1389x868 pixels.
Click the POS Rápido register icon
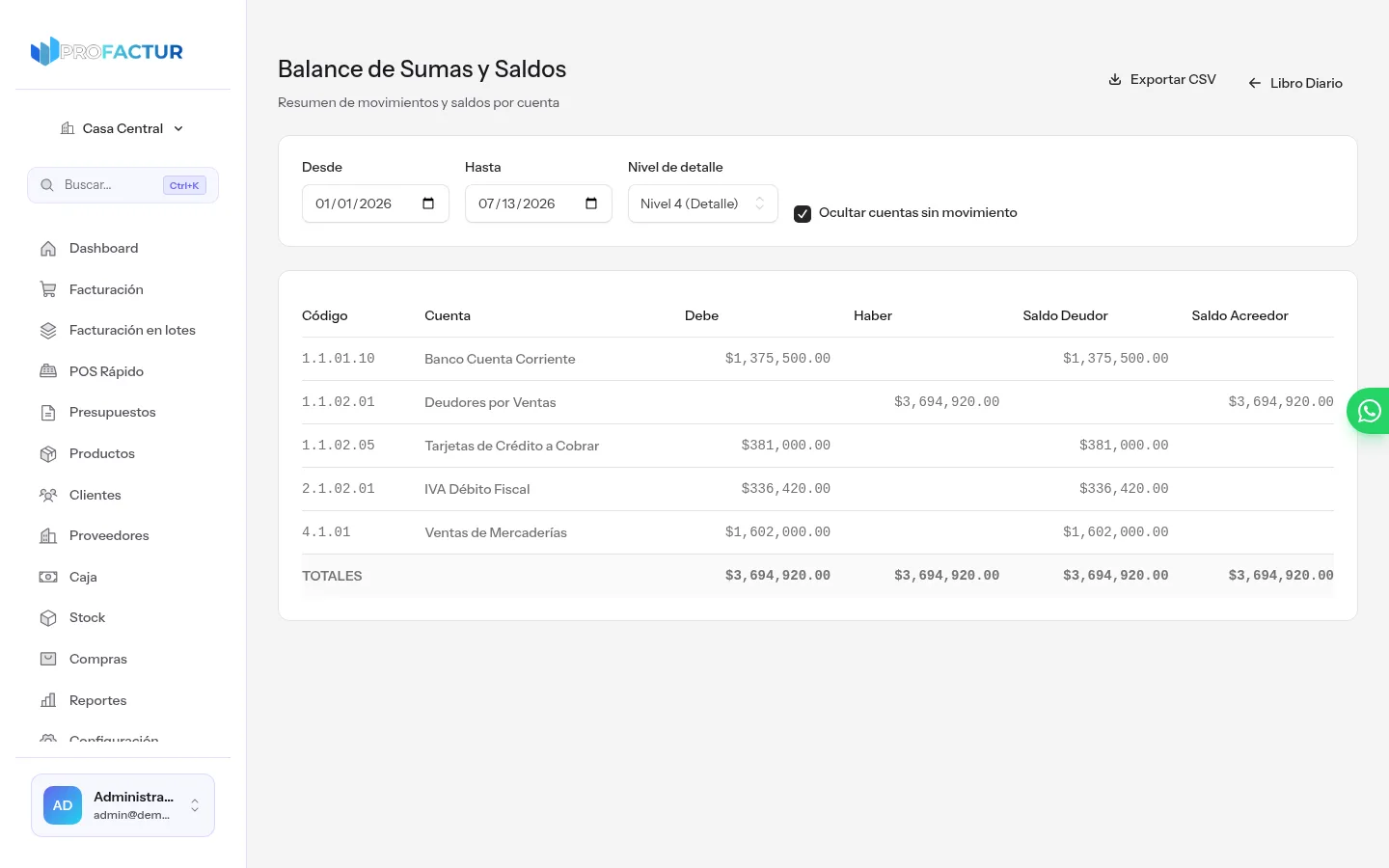point(48,371)
